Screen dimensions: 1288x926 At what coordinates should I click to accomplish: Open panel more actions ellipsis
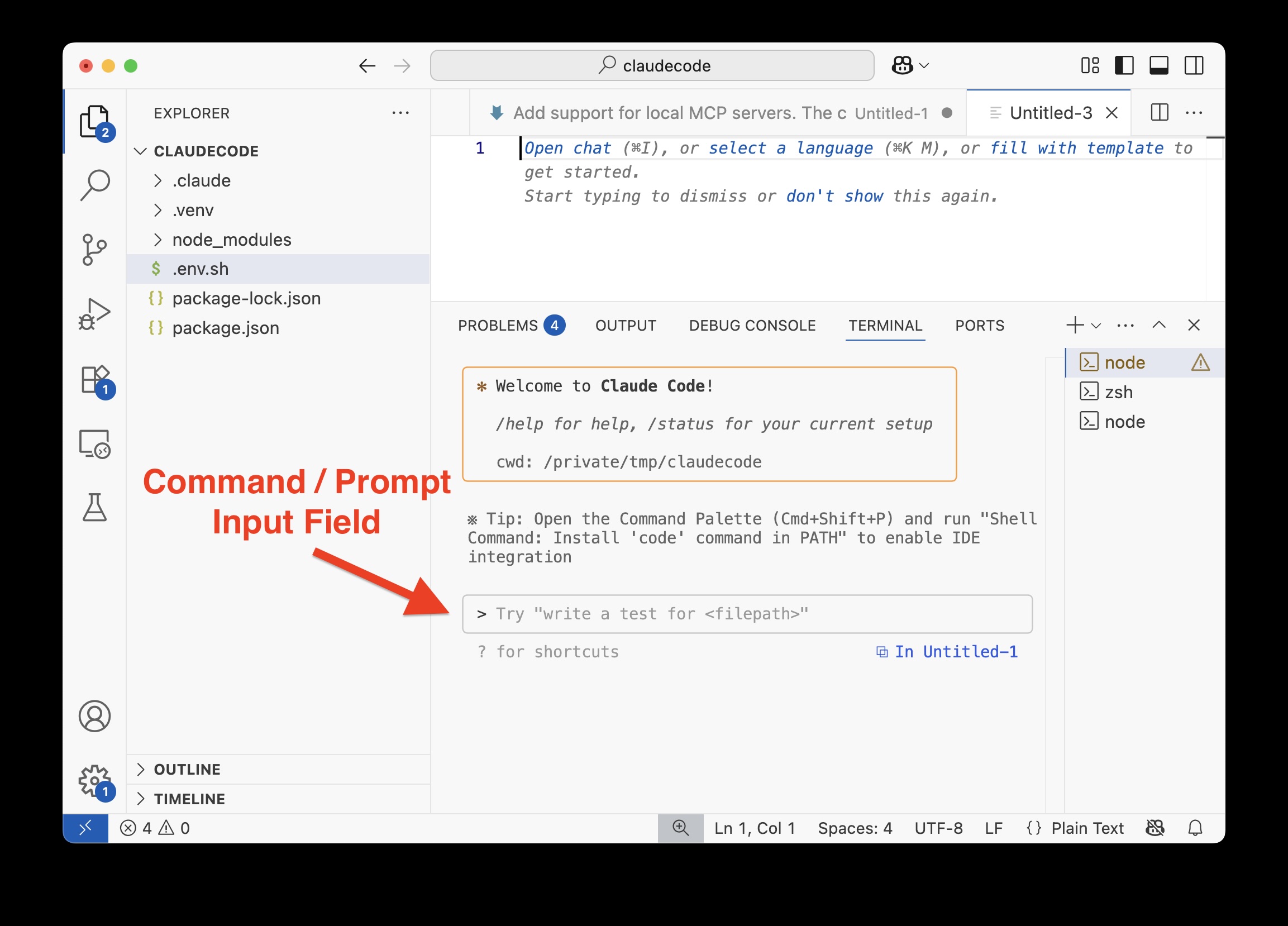[1125, 326]
